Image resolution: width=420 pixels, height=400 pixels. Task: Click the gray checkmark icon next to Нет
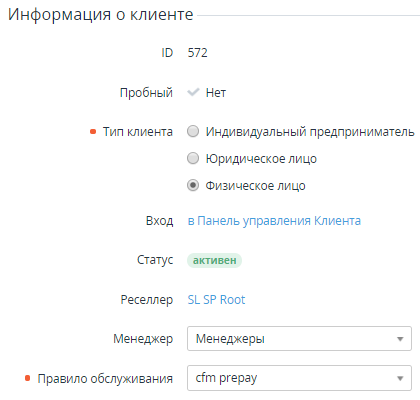[x=193, y=92]
